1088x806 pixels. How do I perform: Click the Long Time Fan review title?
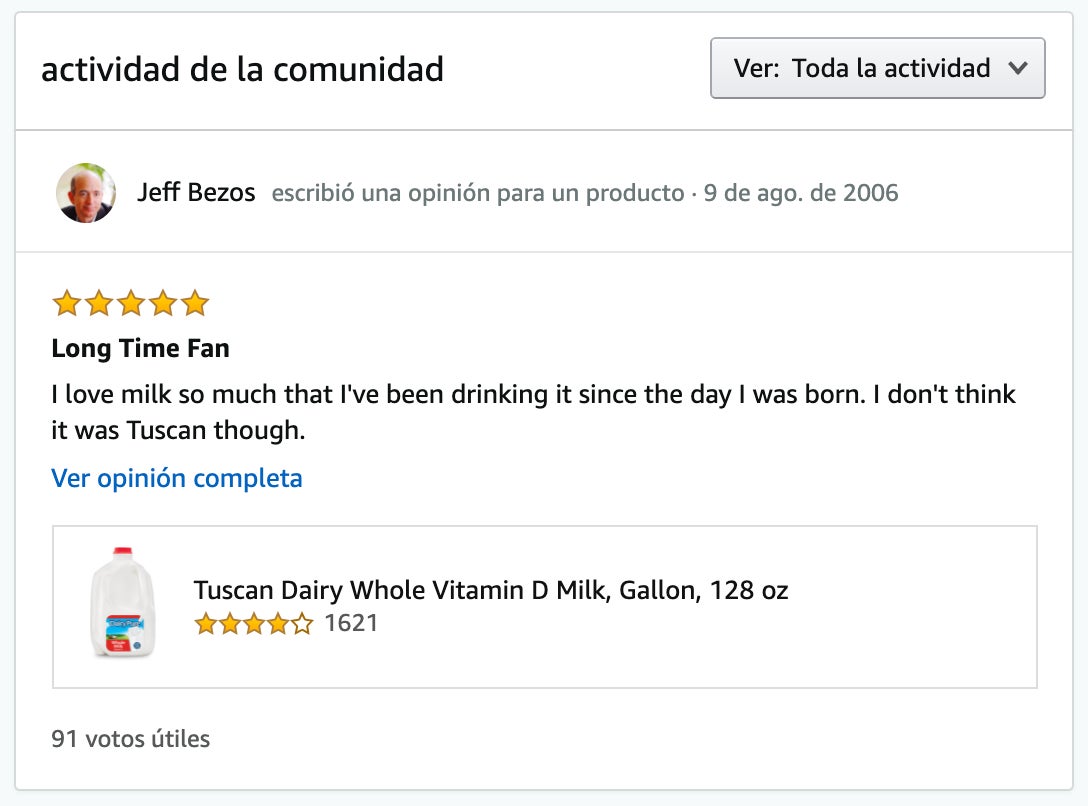[139, 349]
